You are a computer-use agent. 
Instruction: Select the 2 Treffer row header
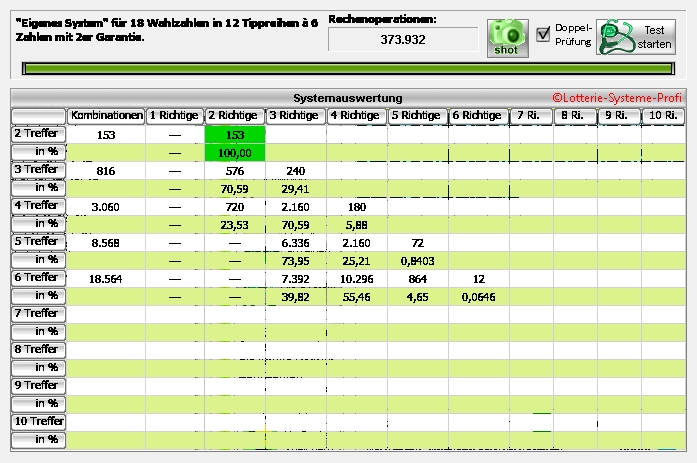pos(38,133)
